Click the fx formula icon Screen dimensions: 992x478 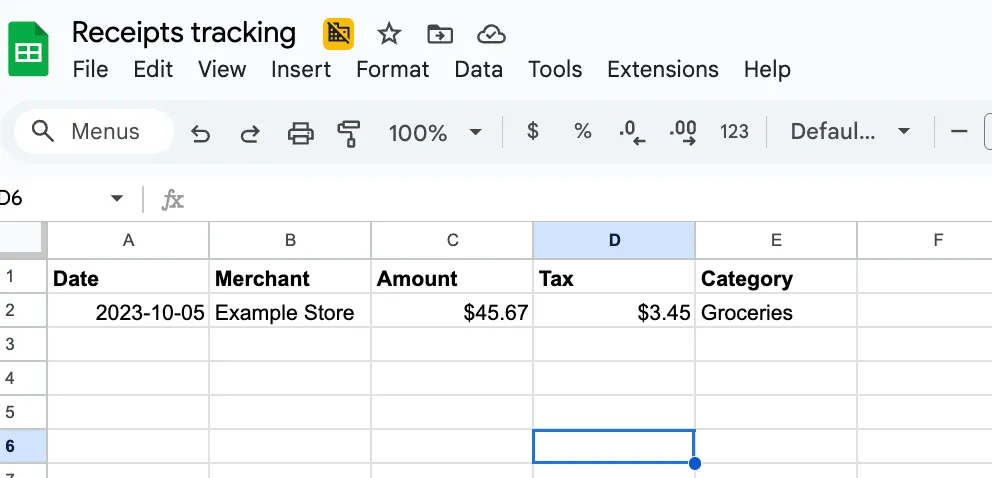[172, 200]
